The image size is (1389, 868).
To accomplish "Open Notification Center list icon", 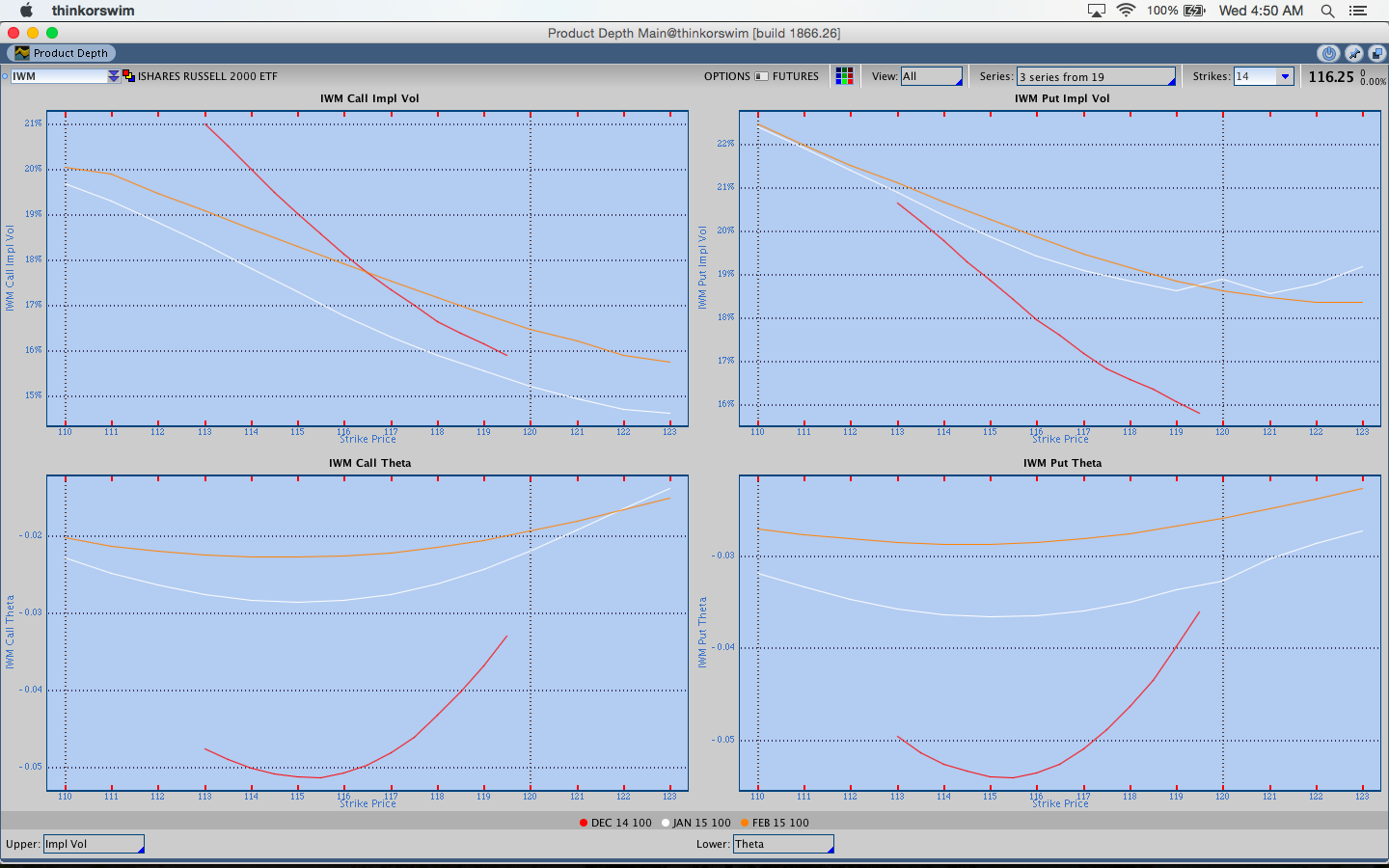I will (1358, 11).
